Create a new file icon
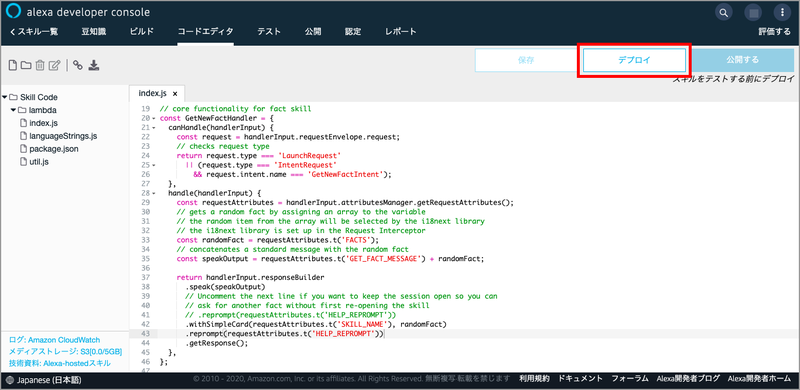 [13, 65]
